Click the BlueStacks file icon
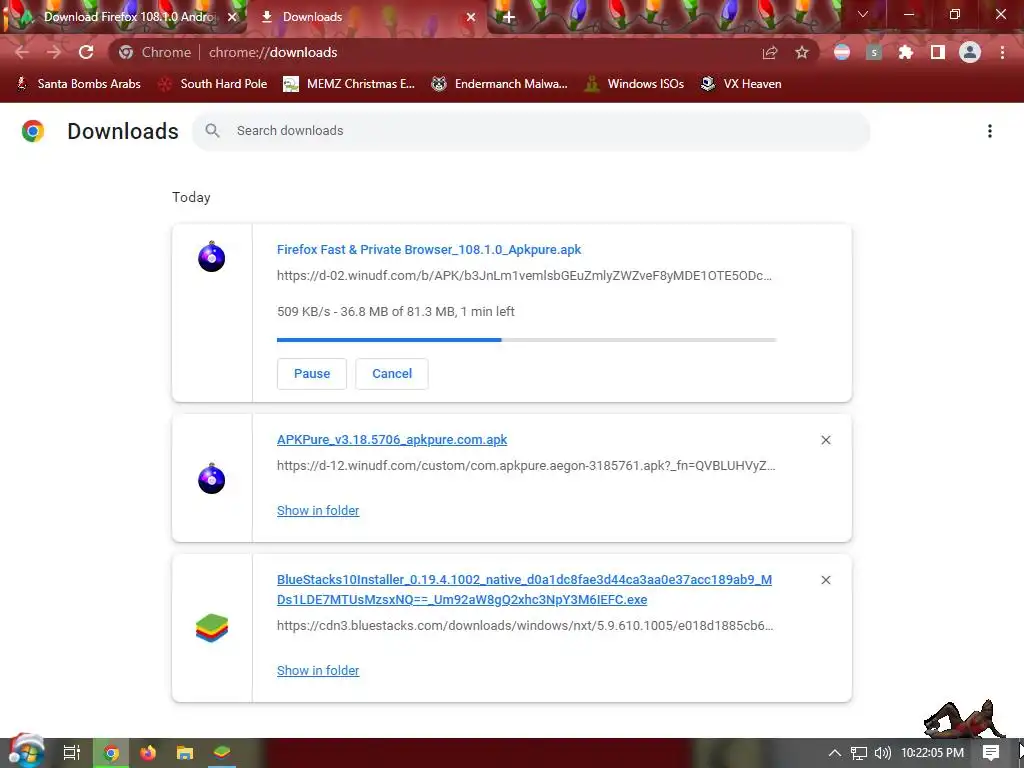This screenshot has width=1024, height=768. tap(212, 628)
